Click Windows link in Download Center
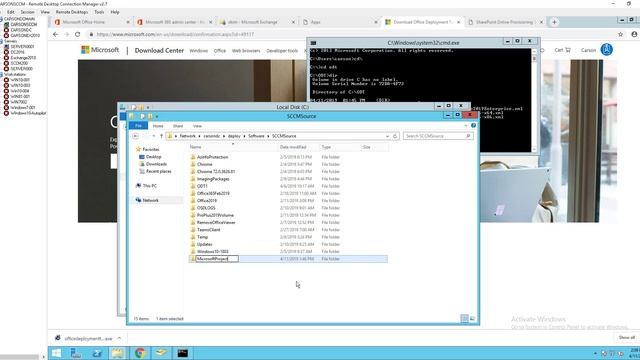640x360 pixels. click(199, 51)
